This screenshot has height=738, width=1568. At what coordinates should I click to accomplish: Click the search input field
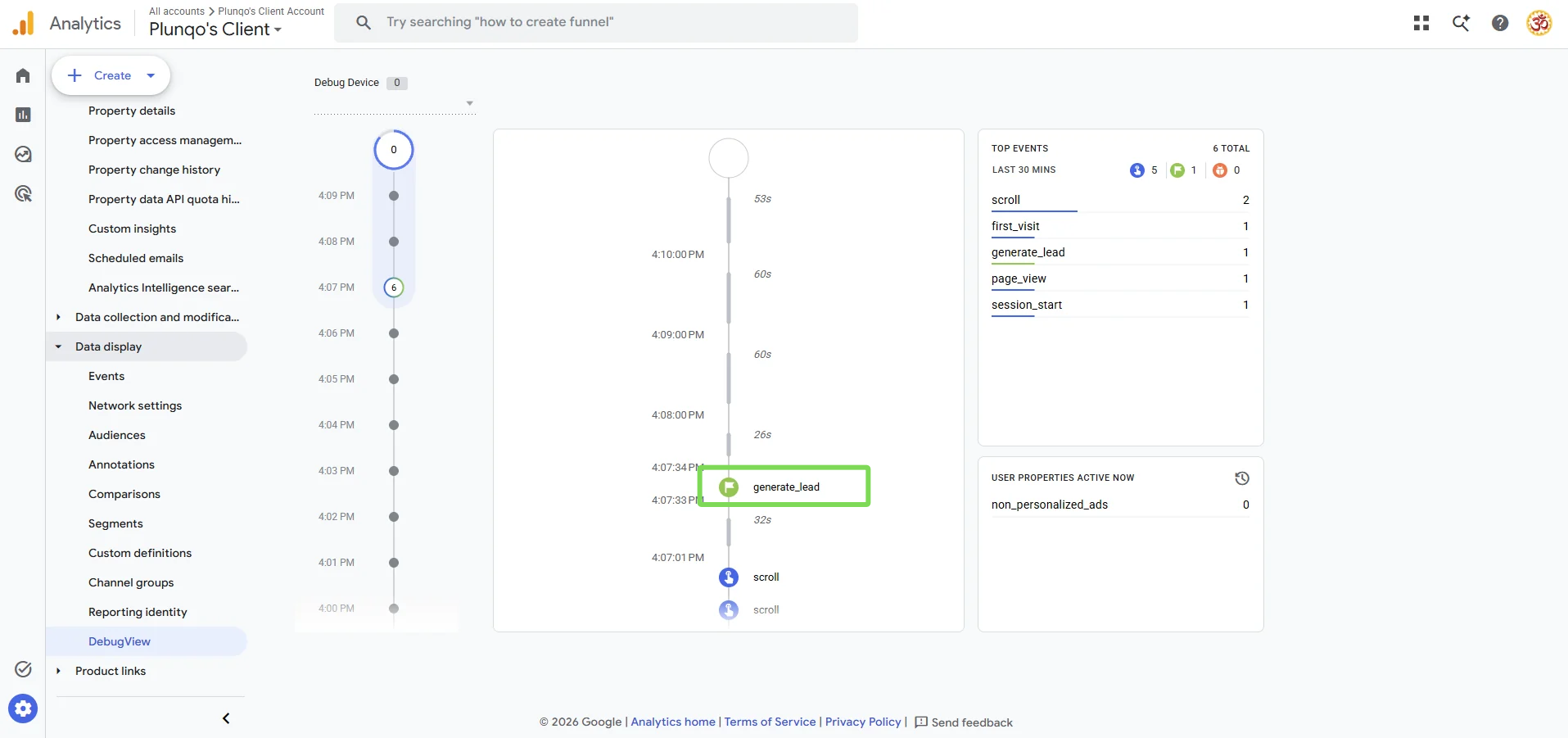click(x=596, y=23)
